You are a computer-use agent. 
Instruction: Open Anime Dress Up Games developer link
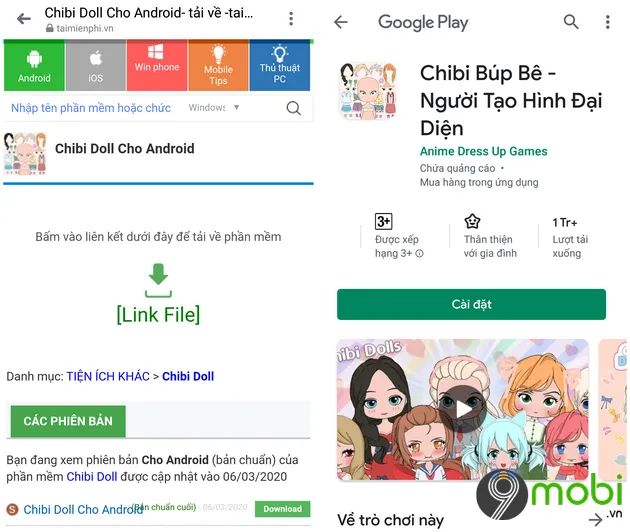tap(483, 151)
